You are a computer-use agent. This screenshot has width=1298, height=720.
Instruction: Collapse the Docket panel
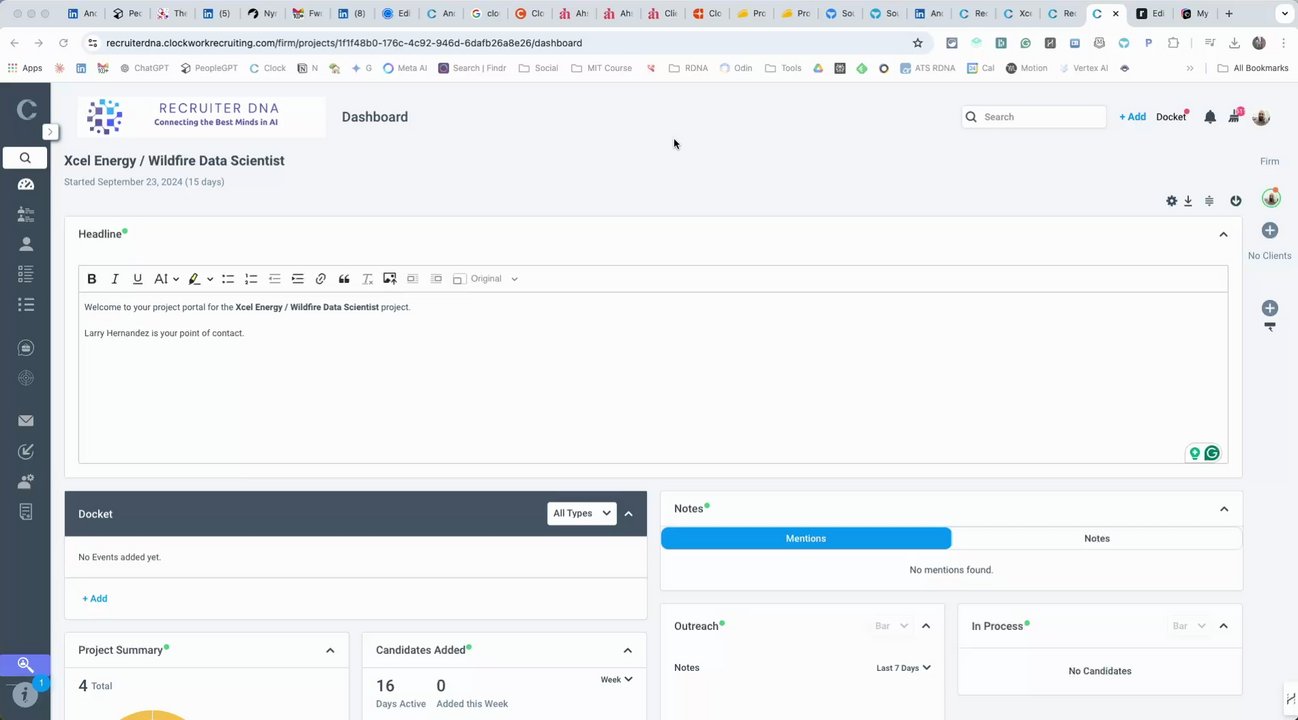(x=629, y=514)
